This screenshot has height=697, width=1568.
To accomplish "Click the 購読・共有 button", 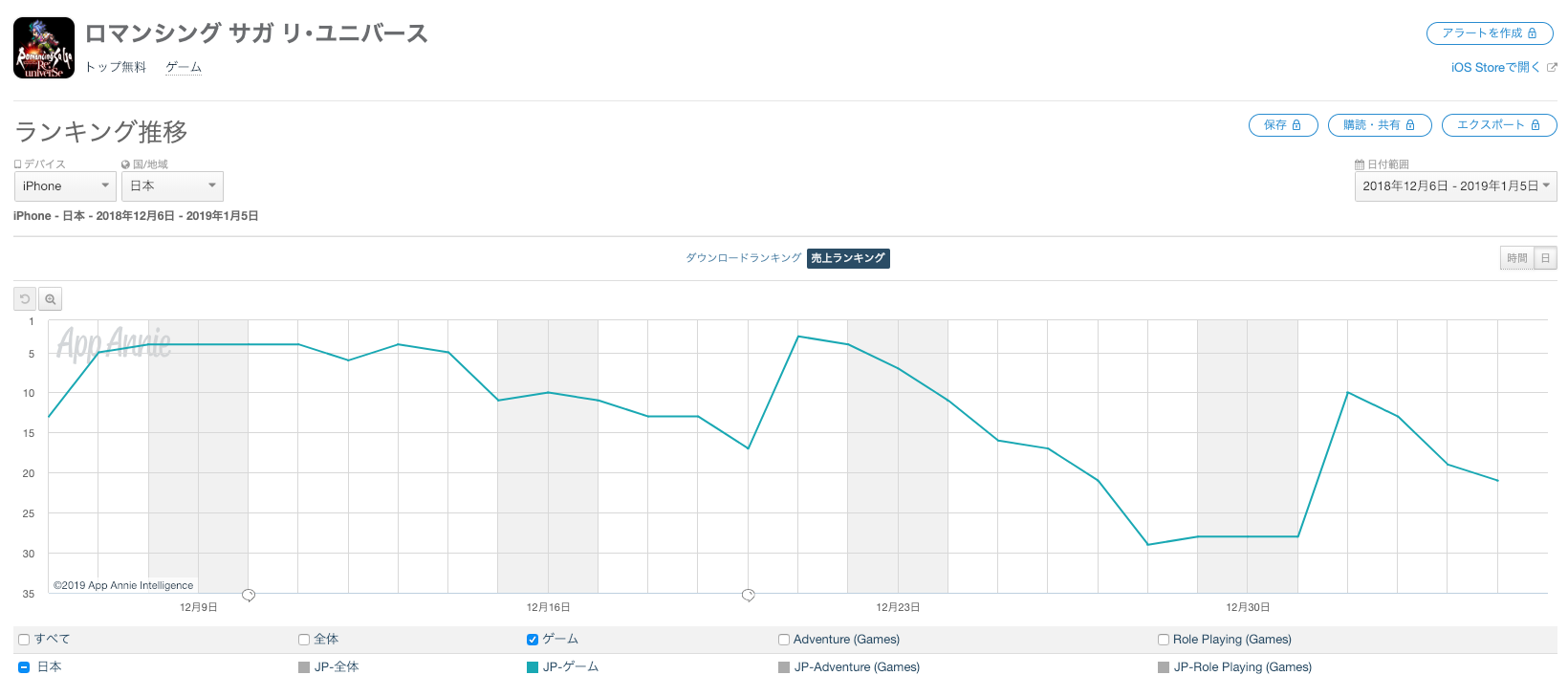I will pos(1380,125).
